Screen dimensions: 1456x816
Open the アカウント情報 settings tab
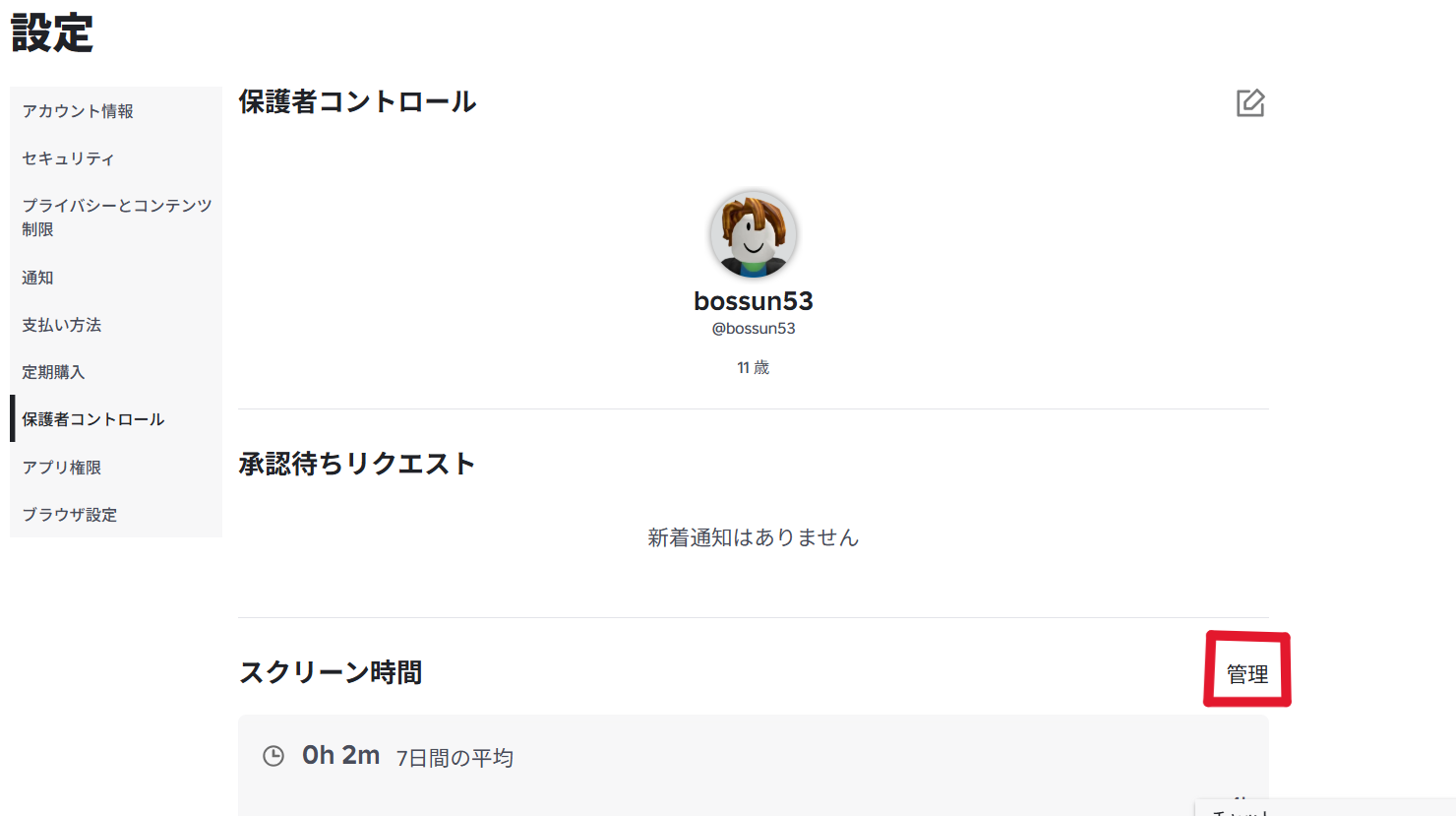pos(78,111)
